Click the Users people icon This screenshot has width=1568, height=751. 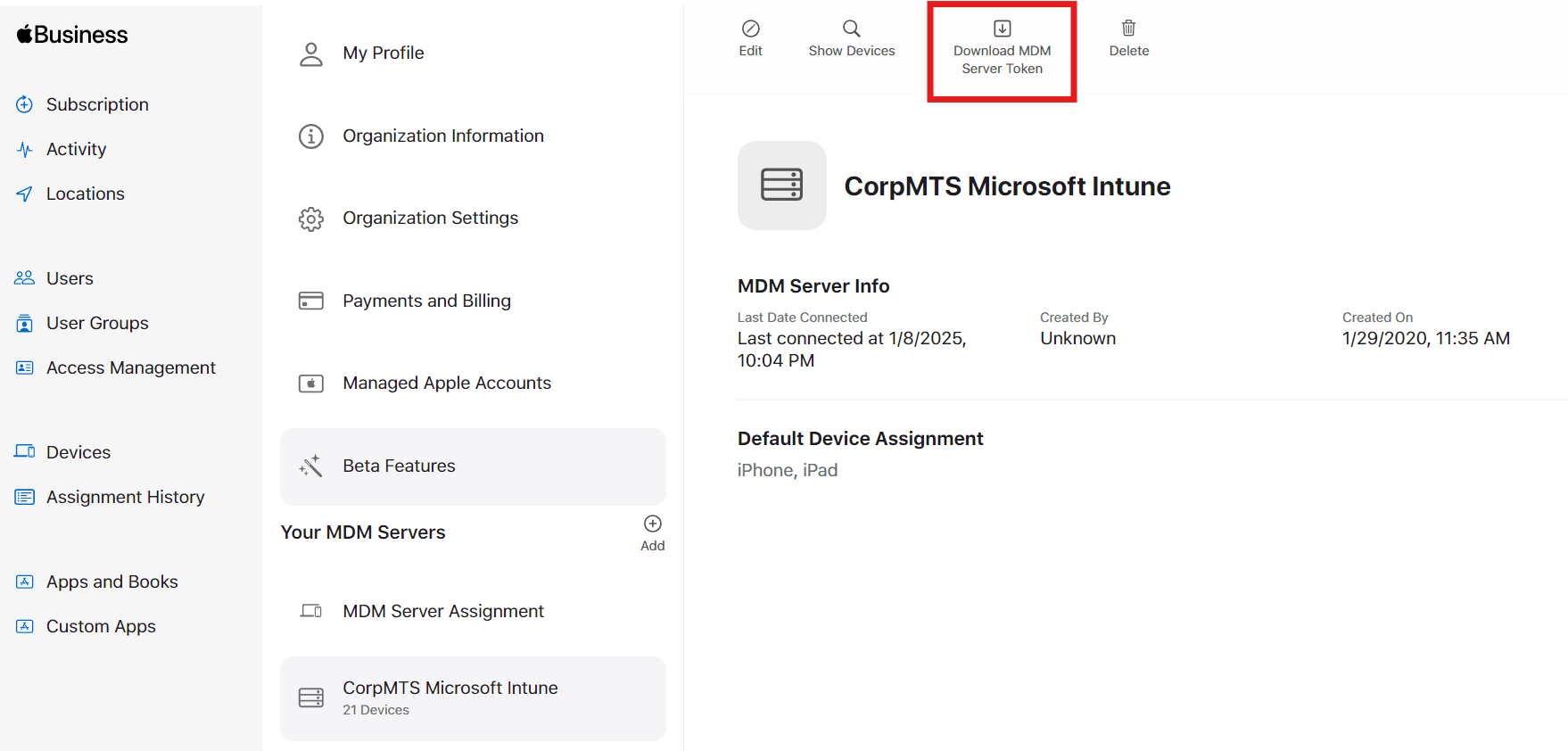tap(25, 278)
